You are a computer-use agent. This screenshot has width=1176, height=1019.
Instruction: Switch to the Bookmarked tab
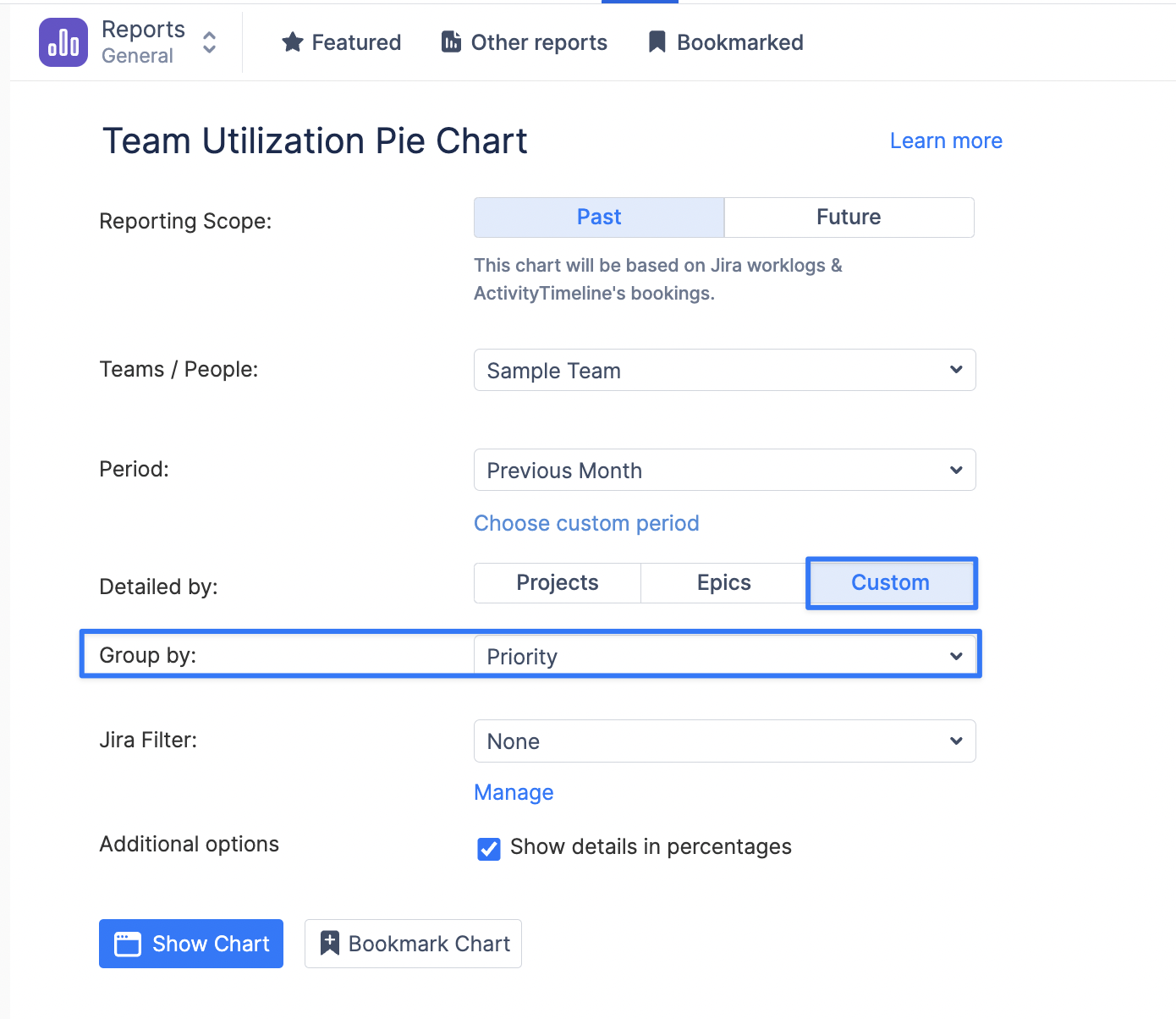[x=739, y=42]
